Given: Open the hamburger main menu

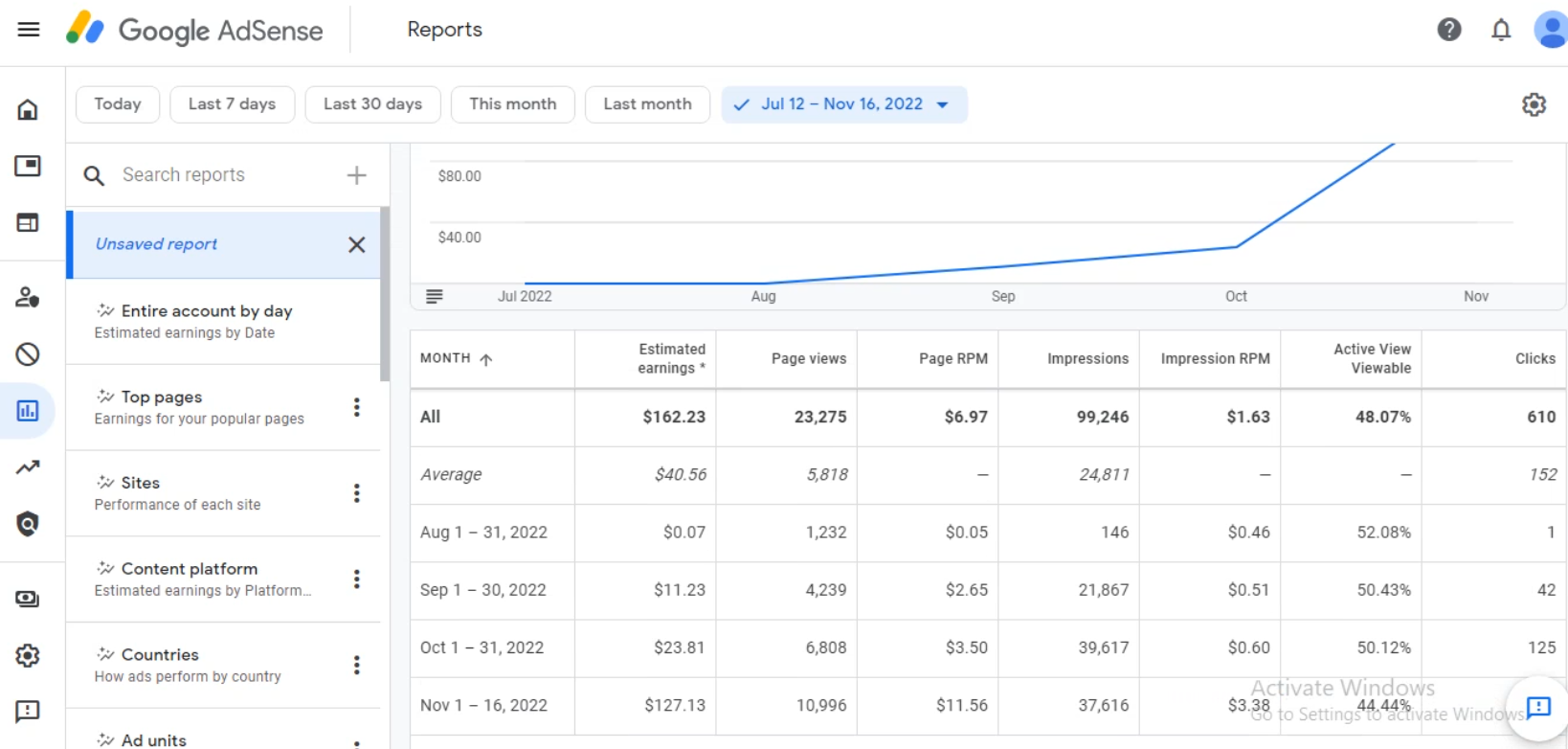Looking at the screenshot, I should (29, 29).
